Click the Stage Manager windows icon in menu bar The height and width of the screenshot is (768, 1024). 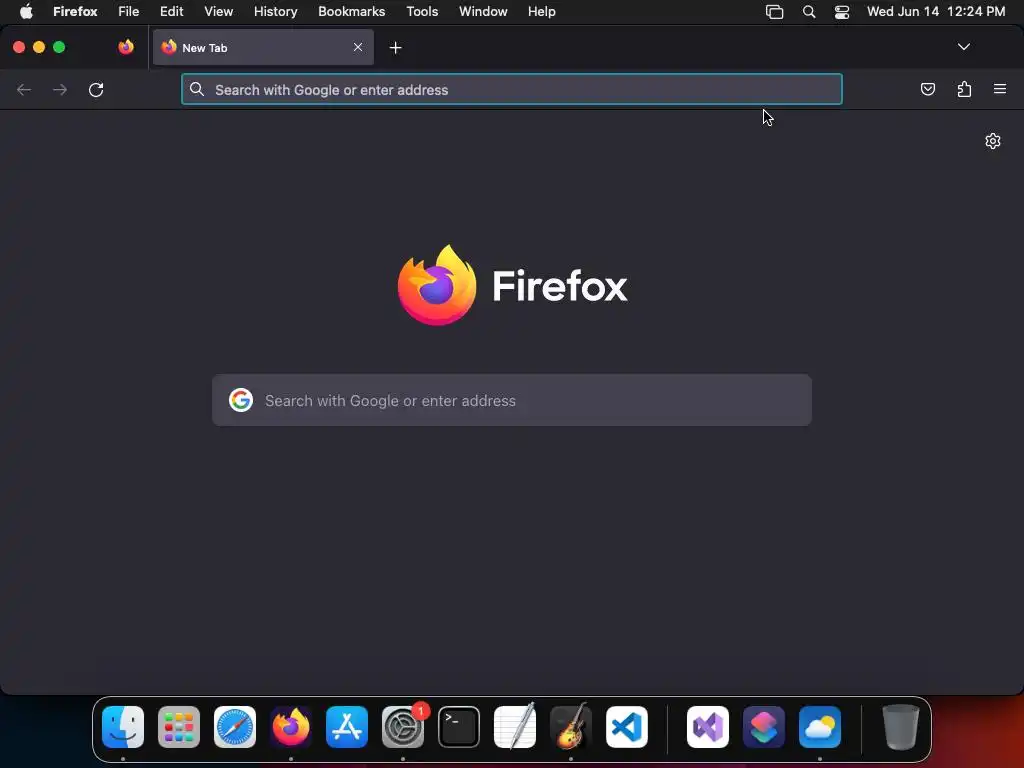point(774,12)
